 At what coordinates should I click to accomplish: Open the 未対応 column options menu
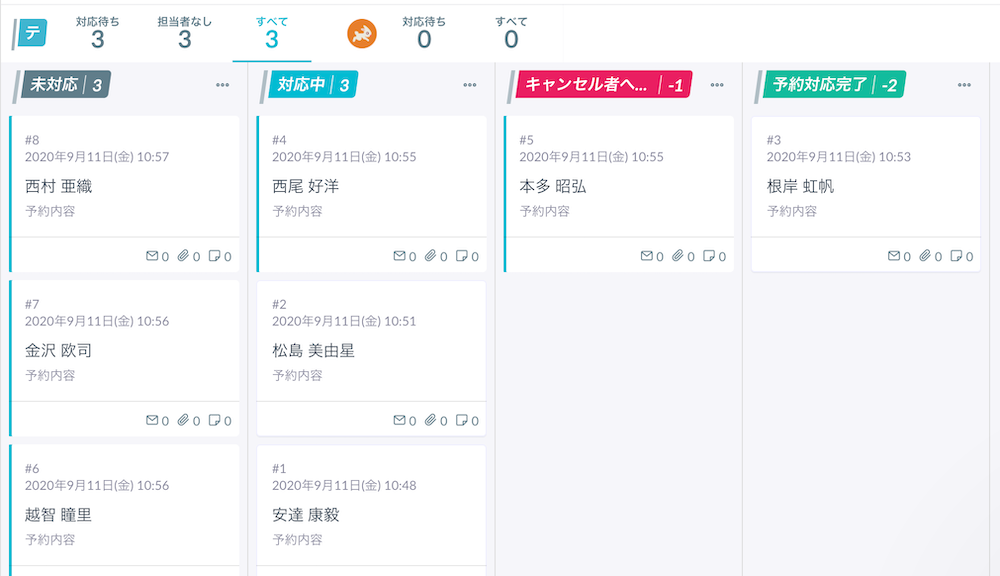(222, 85)
